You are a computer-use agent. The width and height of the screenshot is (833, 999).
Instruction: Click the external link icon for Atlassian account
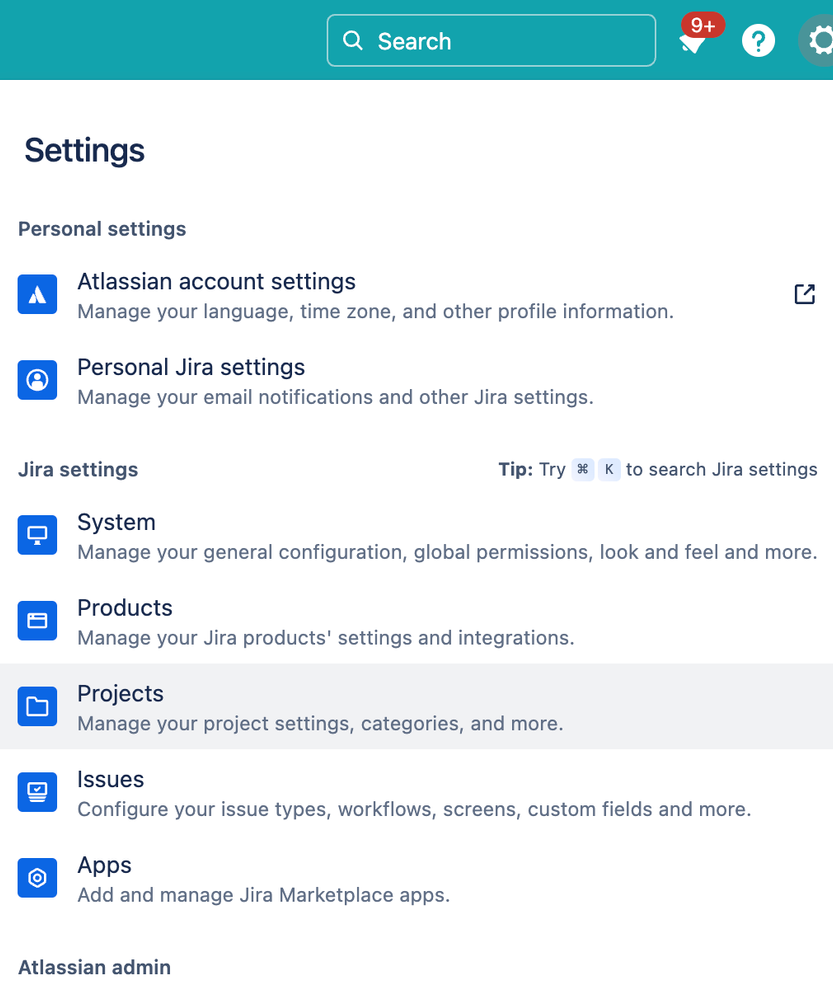[x=804, y=294]
